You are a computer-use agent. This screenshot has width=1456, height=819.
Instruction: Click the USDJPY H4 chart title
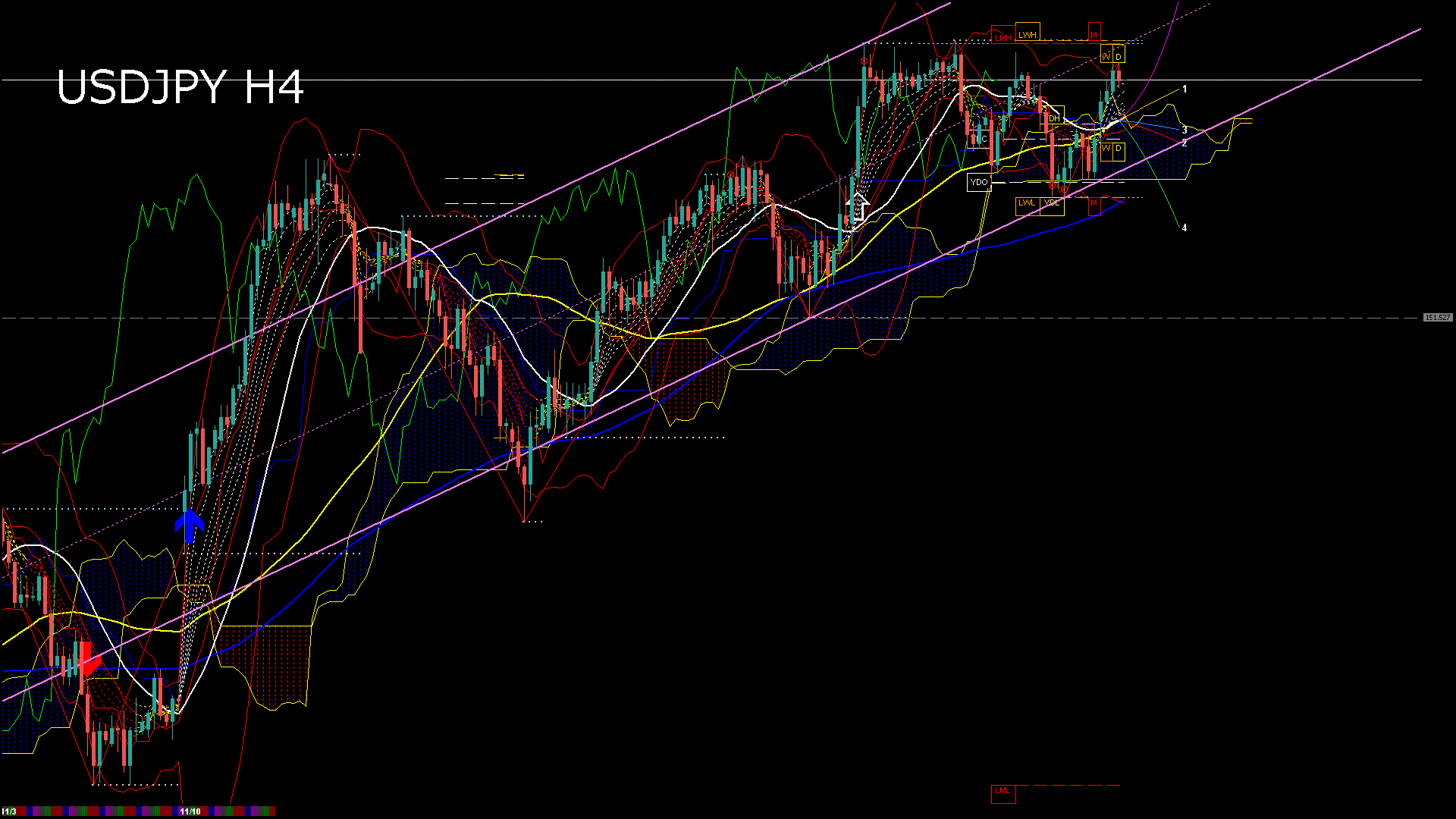coord(180,88)
